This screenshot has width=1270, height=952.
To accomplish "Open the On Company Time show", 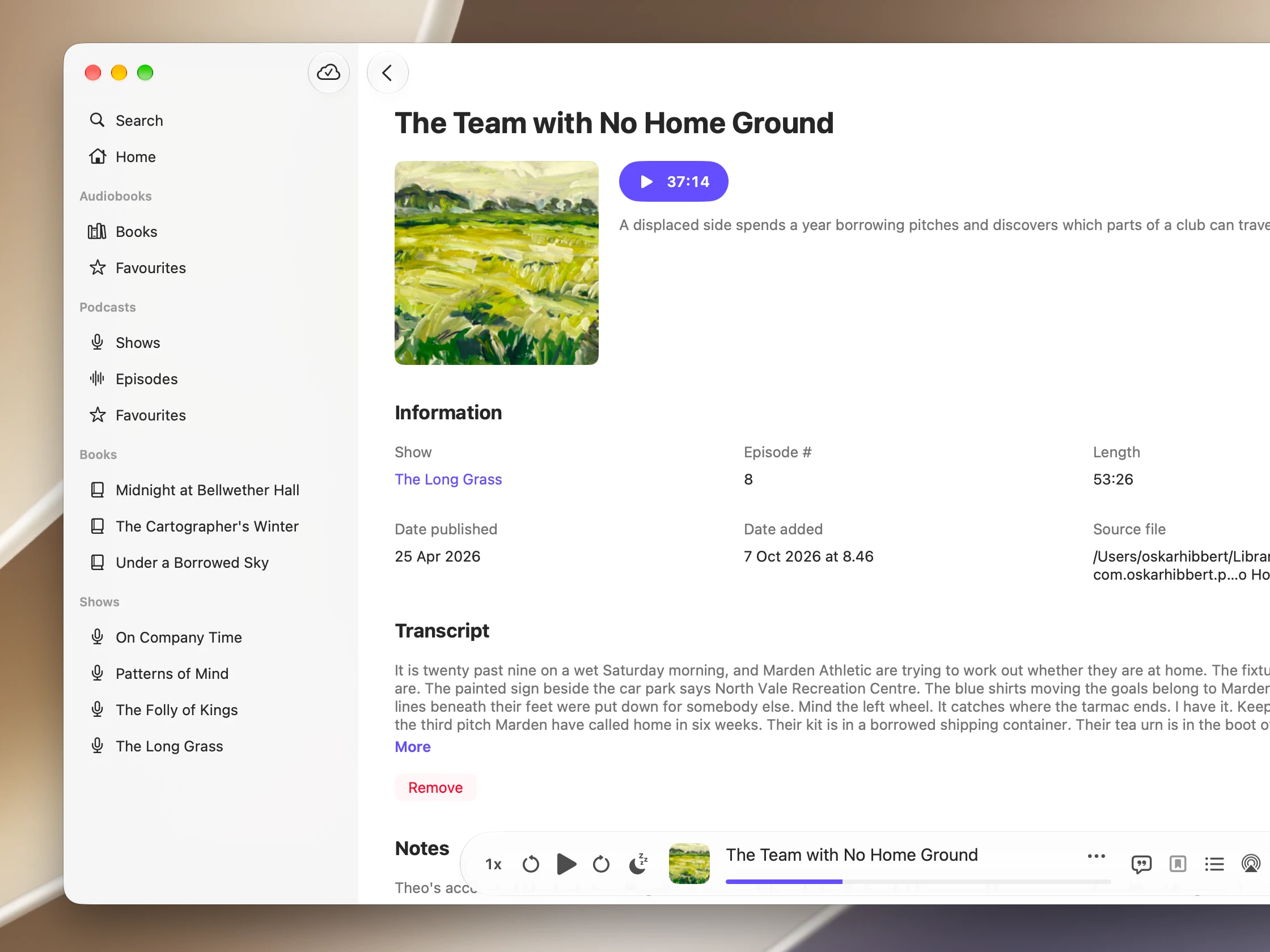I will click(211, 637).
